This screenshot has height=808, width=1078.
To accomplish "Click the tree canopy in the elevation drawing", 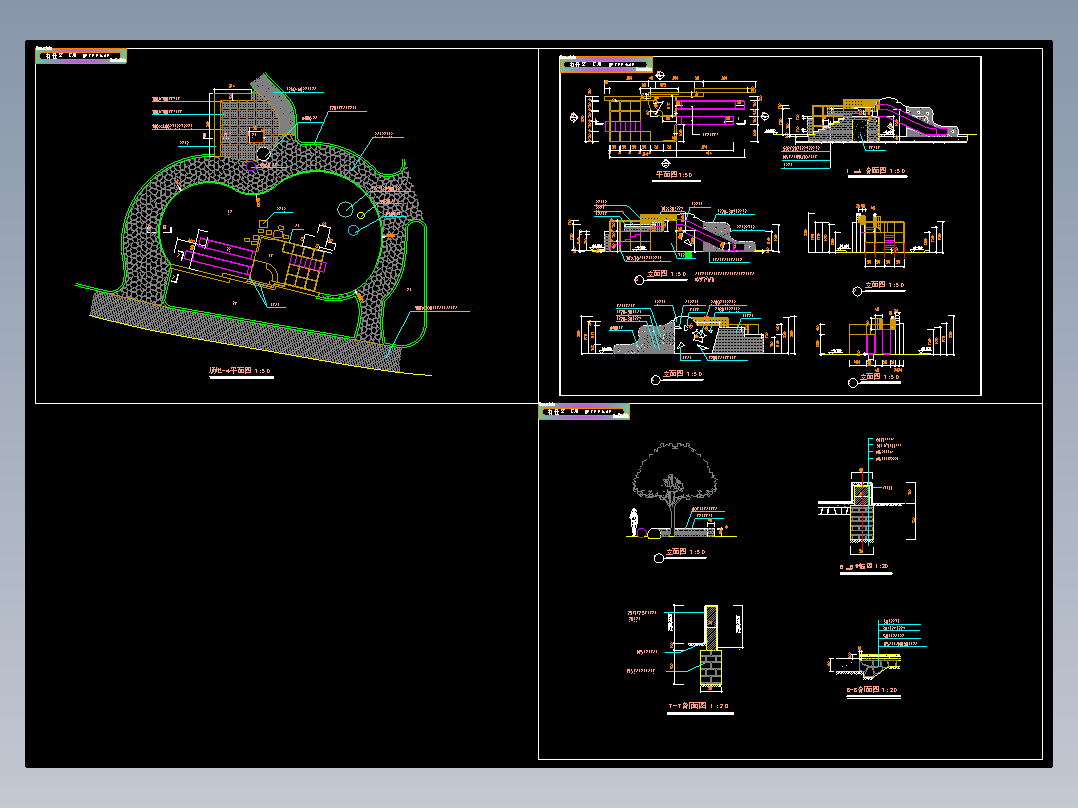I will pos(674,470).
